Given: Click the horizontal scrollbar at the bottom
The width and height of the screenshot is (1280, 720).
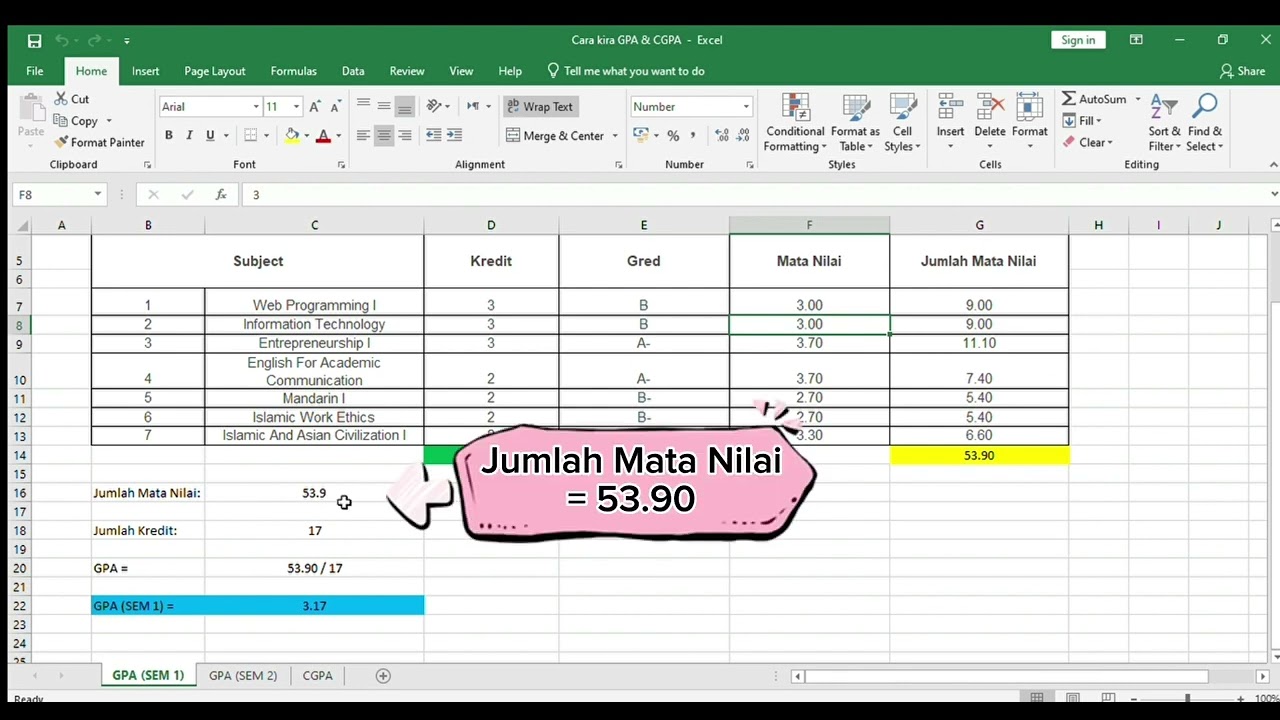Looking at the screenshot, I should 1008,676.
